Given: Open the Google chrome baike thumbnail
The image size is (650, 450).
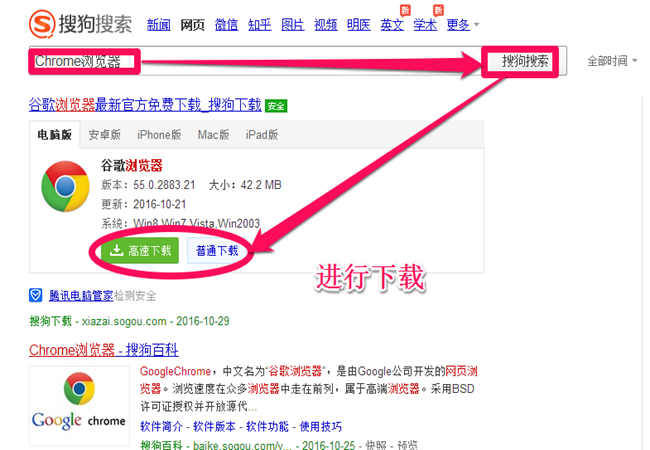Looking at the screenshot, I should [79, 405].
